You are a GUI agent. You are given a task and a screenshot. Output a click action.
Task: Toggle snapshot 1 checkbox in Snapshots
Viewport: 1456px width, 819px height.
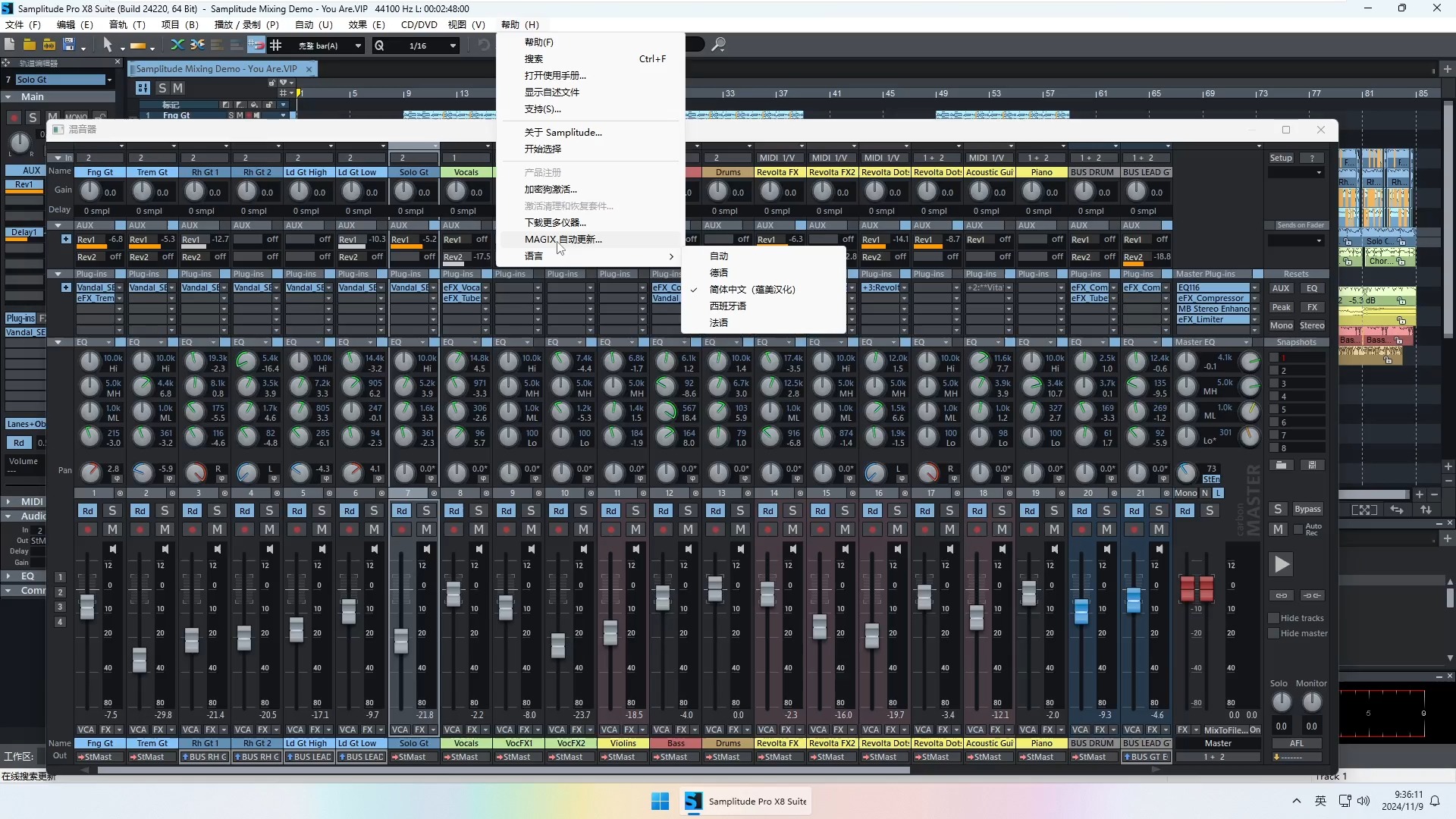click(1275, 358)
